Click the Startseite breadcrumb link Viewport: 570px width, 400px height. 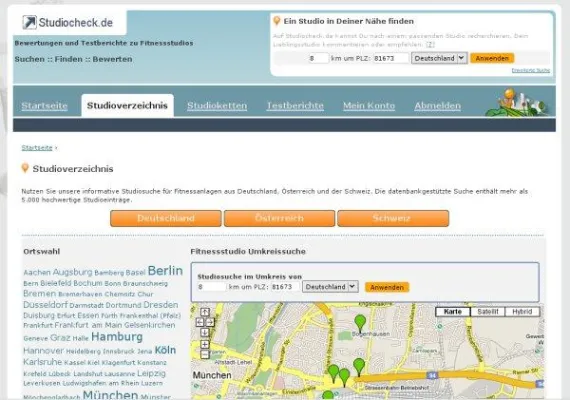pos(37,148)
